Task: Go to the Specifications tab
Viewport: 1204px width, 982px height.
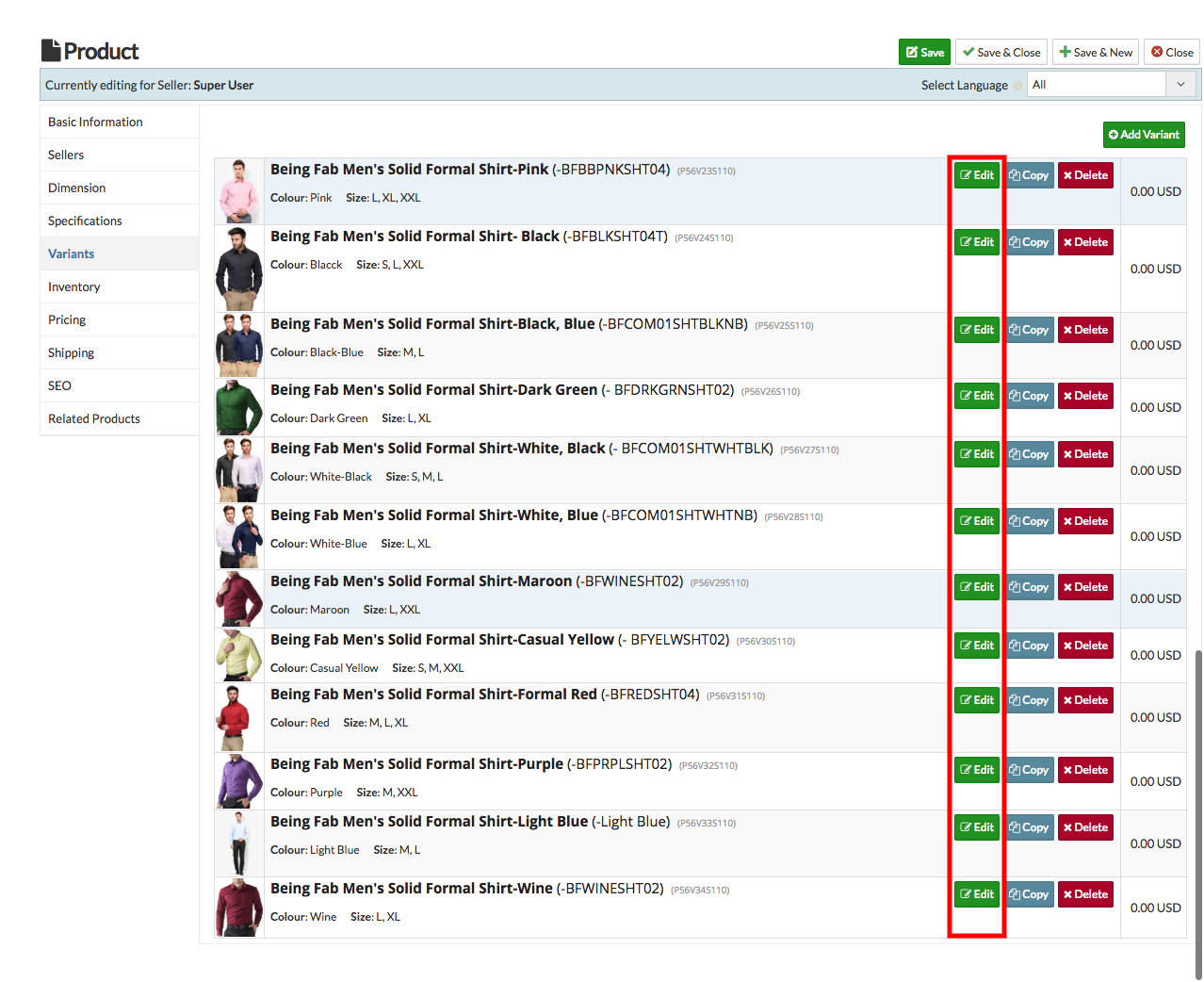Action: 120,221
